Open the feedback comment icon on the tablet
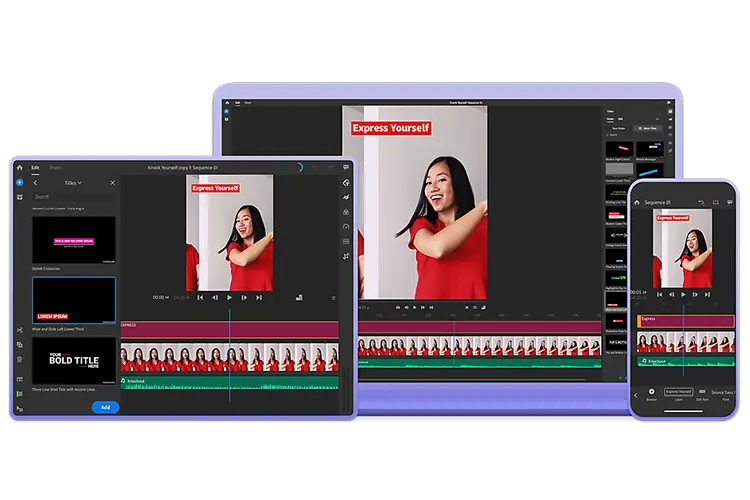The height and width of the screenshot is (500, 750). tap(346, 167)
